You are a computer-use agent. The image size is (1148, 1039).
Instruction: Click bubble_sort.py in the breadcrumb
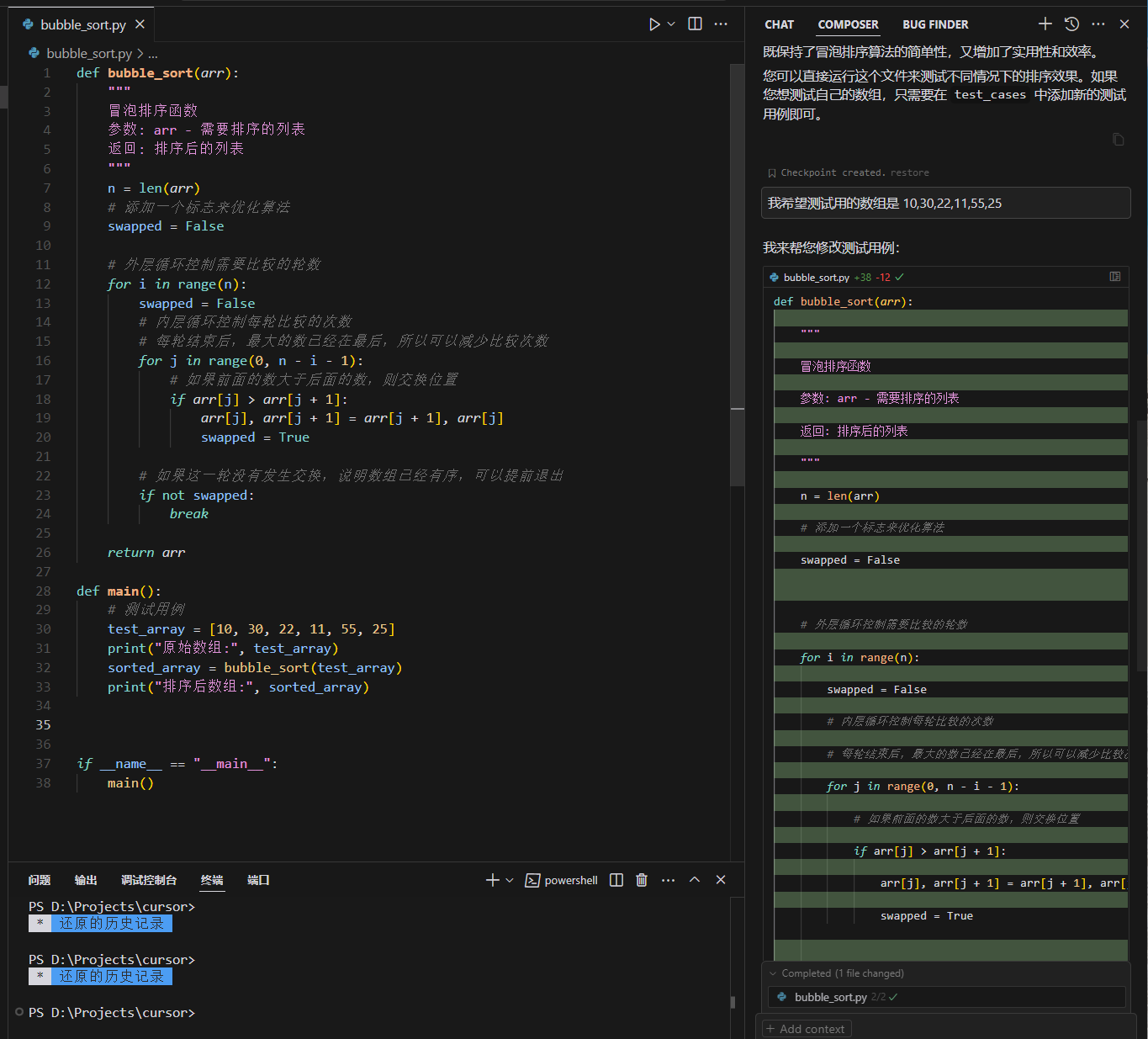89,53
